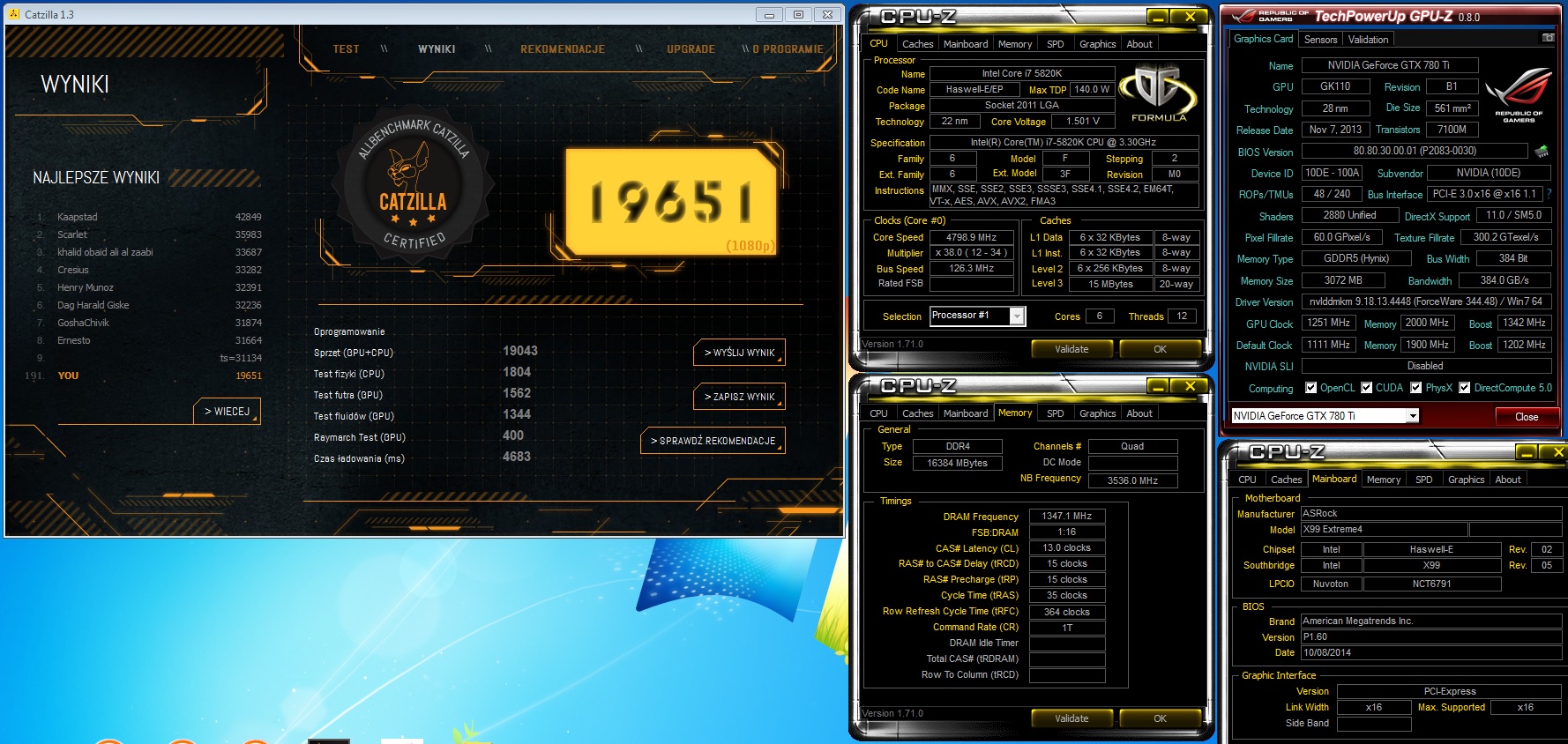Open Mainboard tab in CPU-Z Processor window

click(966, 44)
